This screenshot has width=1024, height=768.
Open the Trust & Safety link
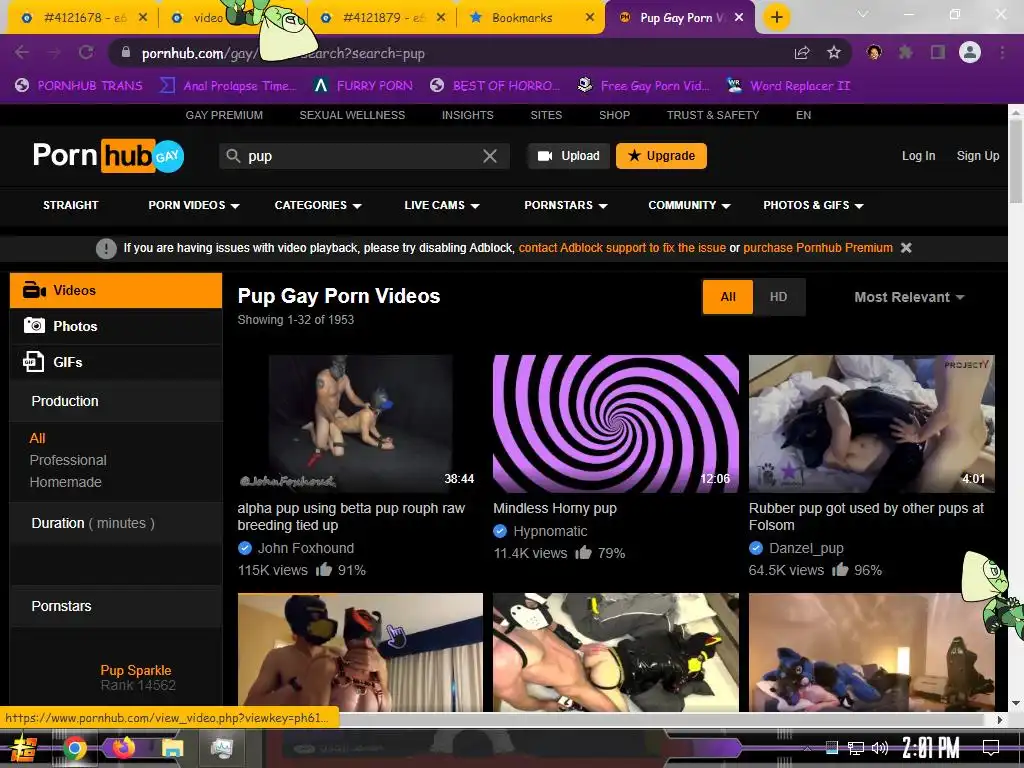[x=712, y=115]
